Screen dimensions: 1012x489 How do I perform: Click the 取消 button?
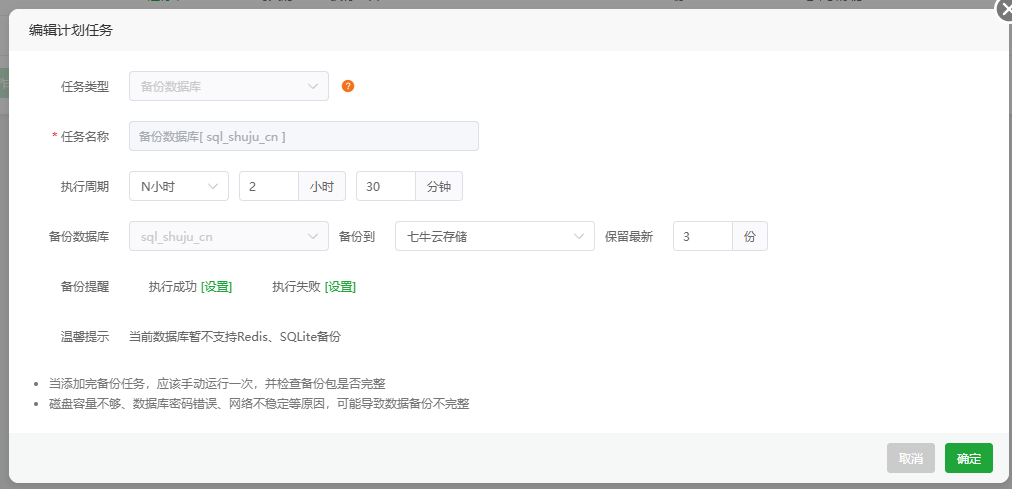[911, 458]
